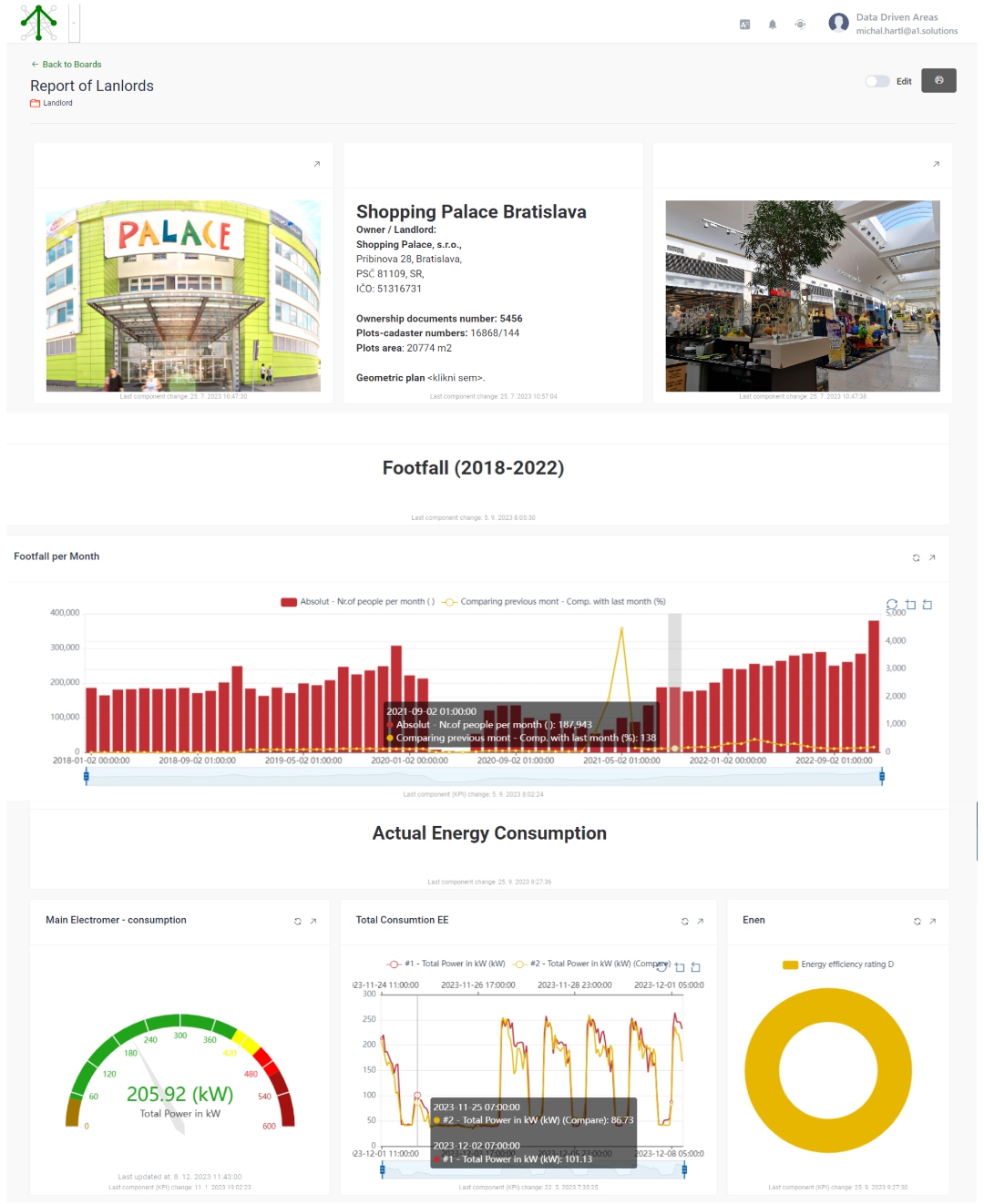Expand the mall interior photo card

(936, 164)
